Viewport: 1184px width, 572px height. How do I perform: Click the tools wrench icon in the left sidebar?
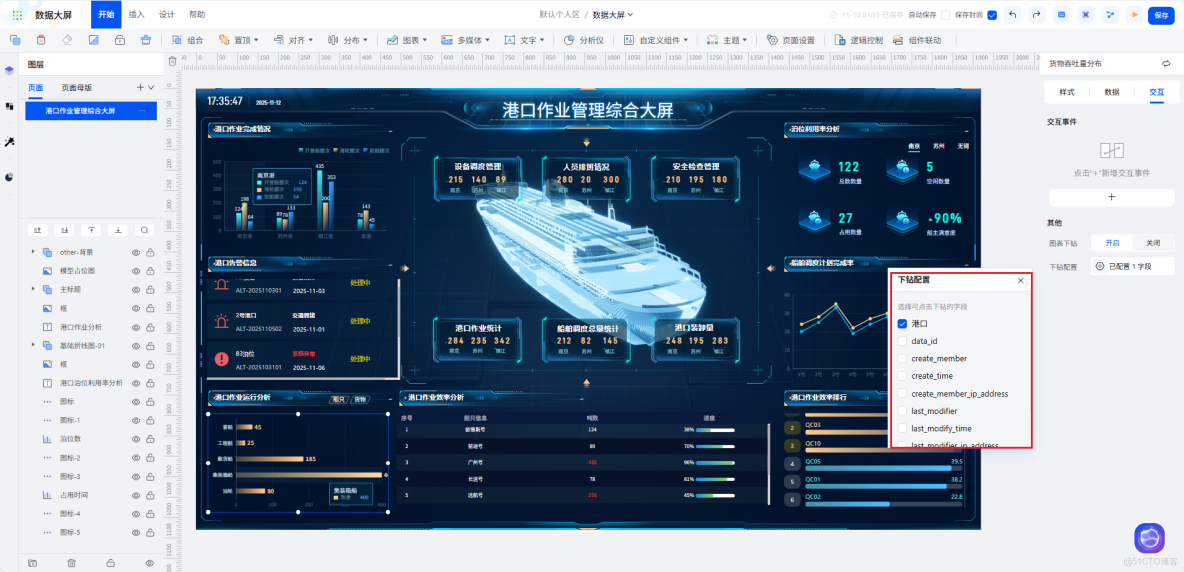tap(9, 142)
